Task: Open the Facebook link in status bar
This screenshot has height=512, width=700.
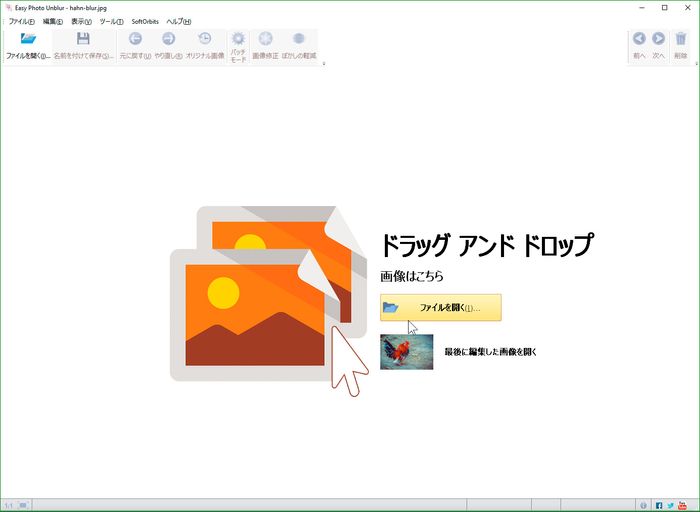Action: click(x=659, y=505)
